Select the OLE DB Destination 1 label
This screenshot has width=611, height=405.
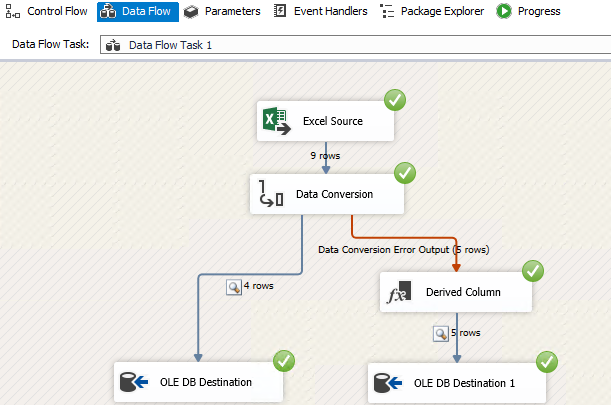464,383
